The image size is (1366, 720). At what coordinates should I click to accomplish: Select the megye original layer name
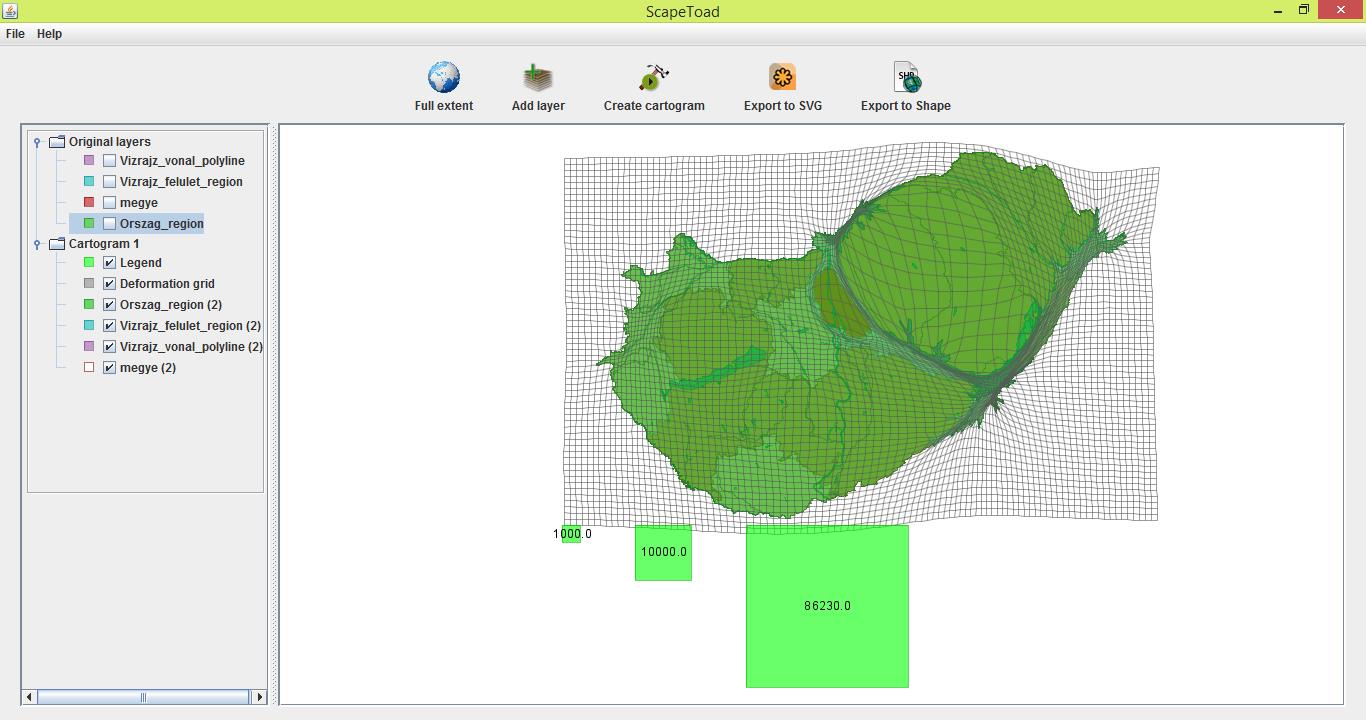point(139,203)
